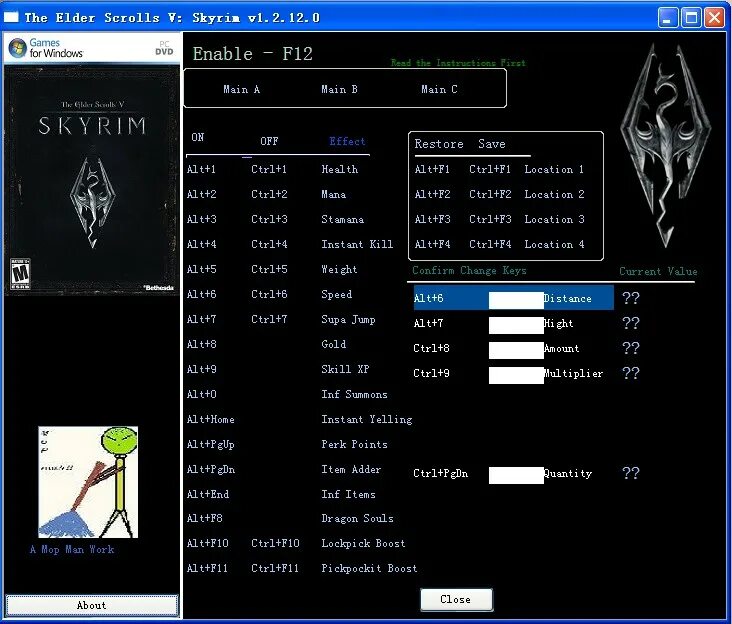
Task: Click 'Location 2' in the Restore/Save box
Action: click(554, 194)
